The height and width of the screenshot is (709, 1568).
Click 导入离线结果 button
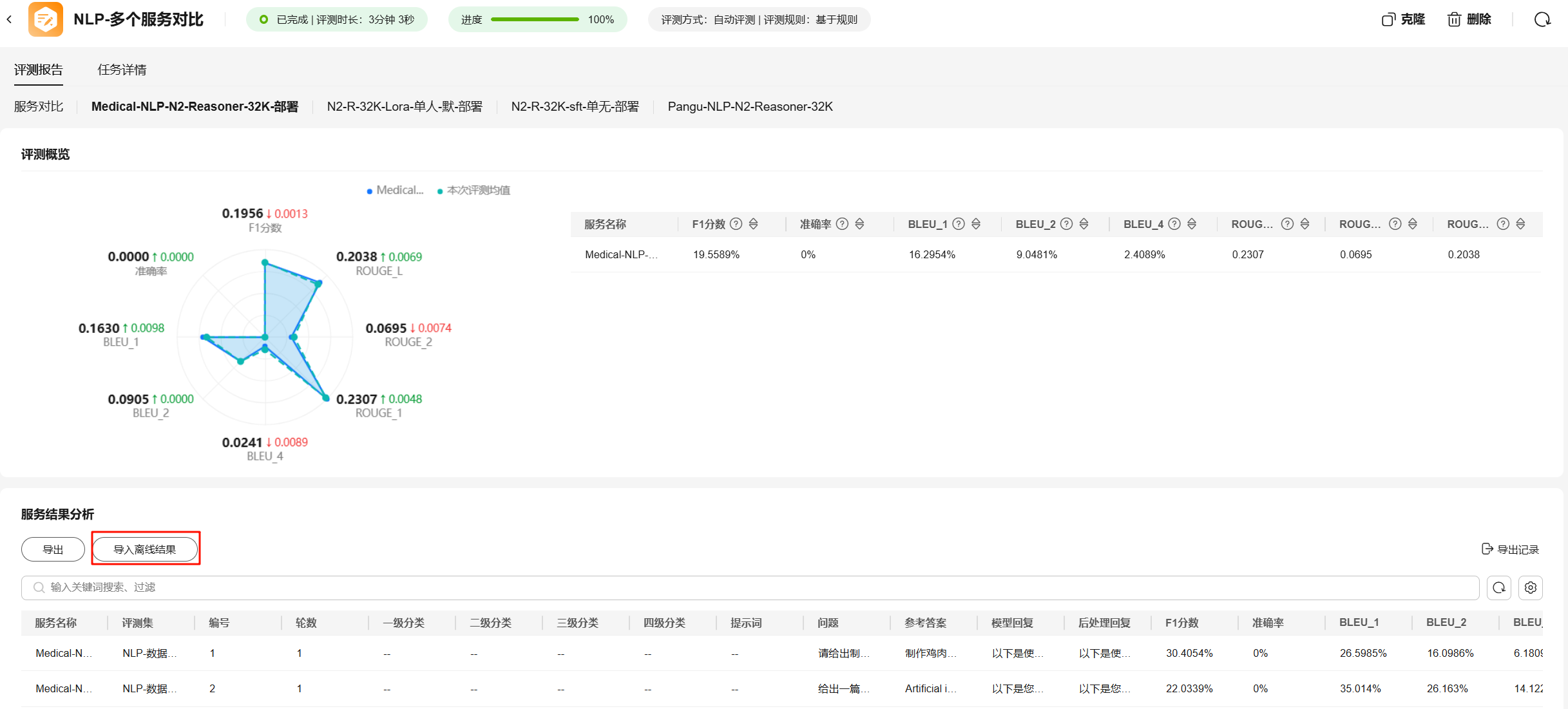(x=145, y=549)
